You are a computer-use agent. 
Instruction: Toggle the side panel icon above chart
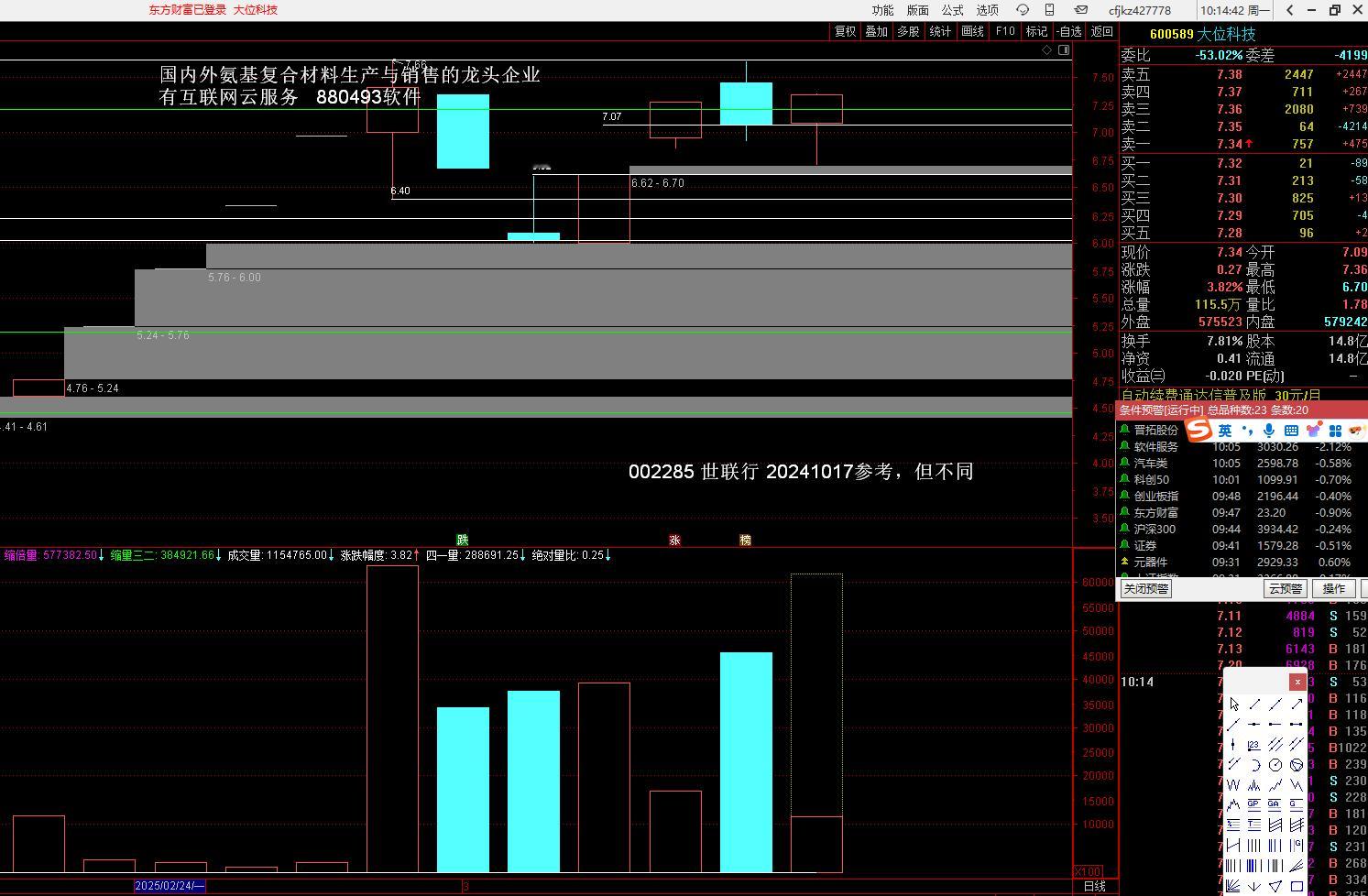click(1064, 50)
